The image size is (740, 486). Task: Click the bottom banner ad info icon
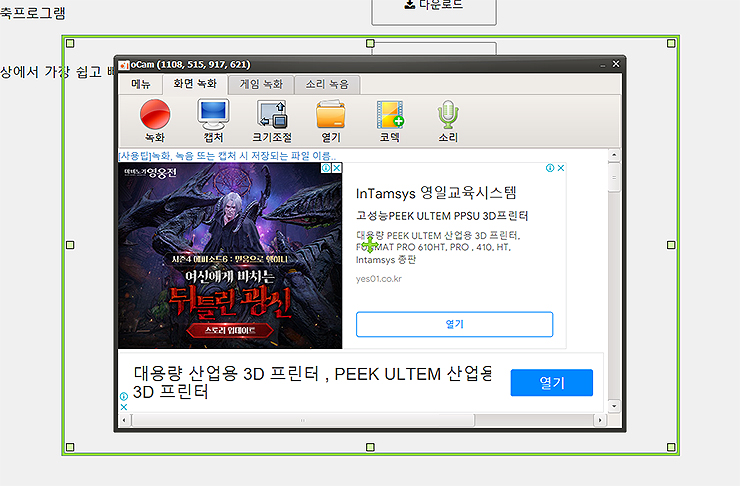124,396
